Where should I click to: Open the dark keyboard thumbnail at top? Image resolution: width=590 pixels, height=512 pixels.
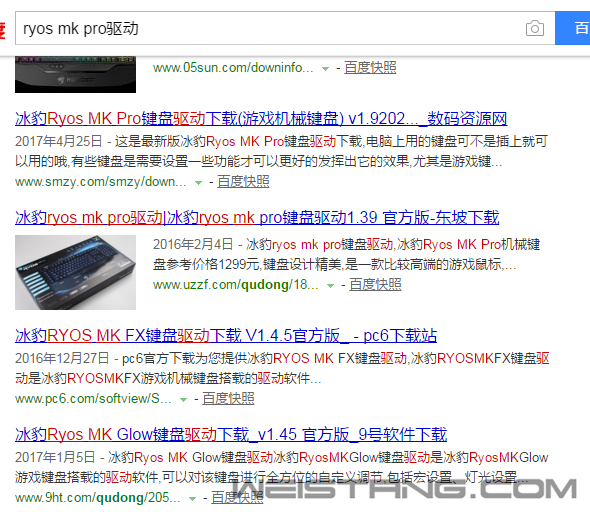75,74
